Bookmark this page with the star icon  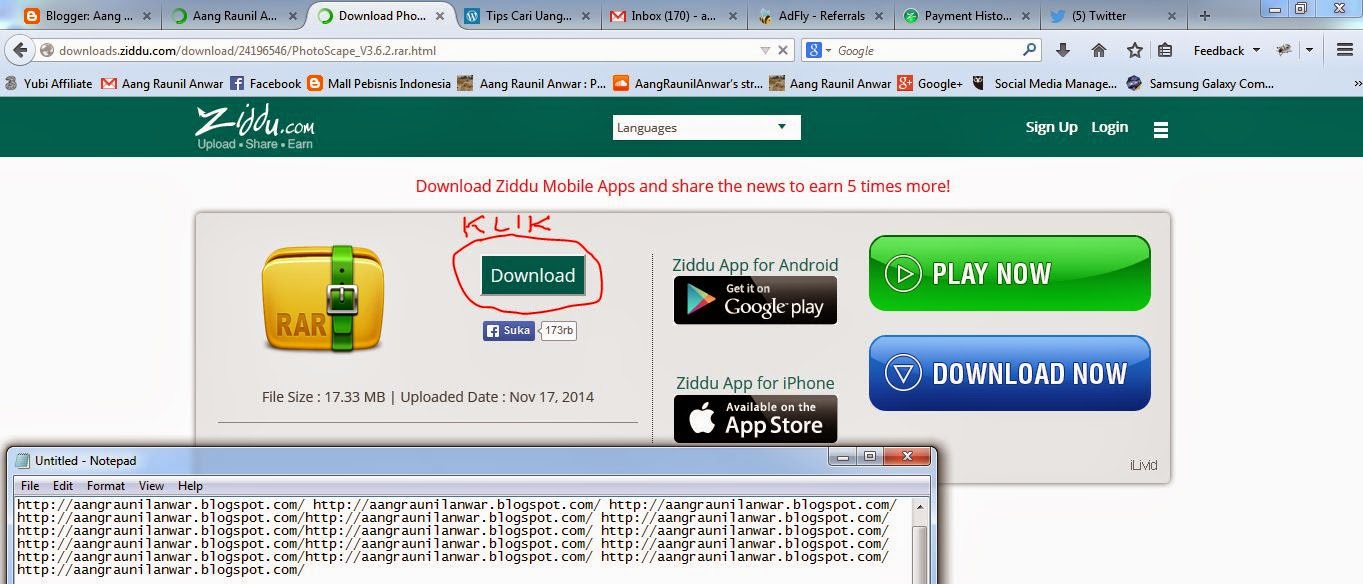coord(1135,50)
